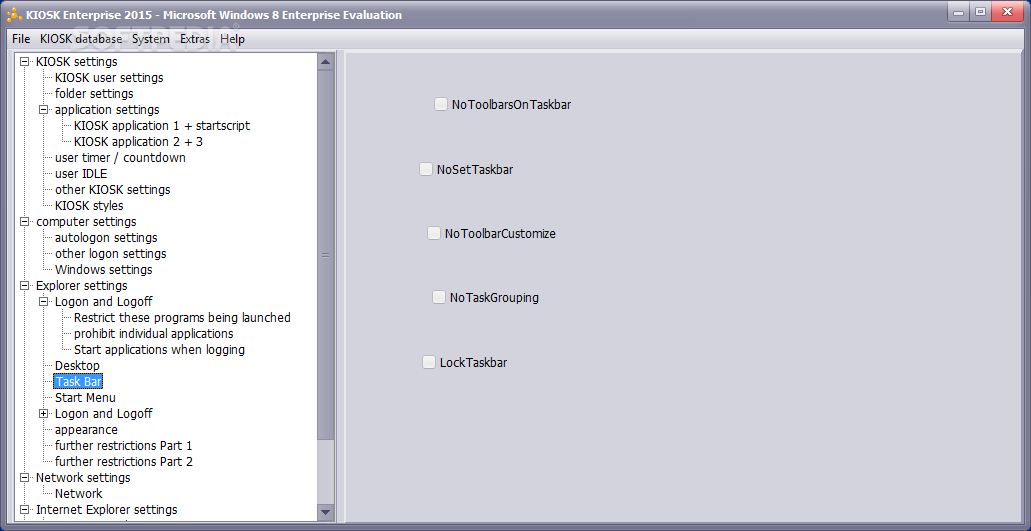Collapse the KIOSK settings tree node
The width and height of the screenshot is (1031, 531).
pyautogui.click(x=25, y=62)
